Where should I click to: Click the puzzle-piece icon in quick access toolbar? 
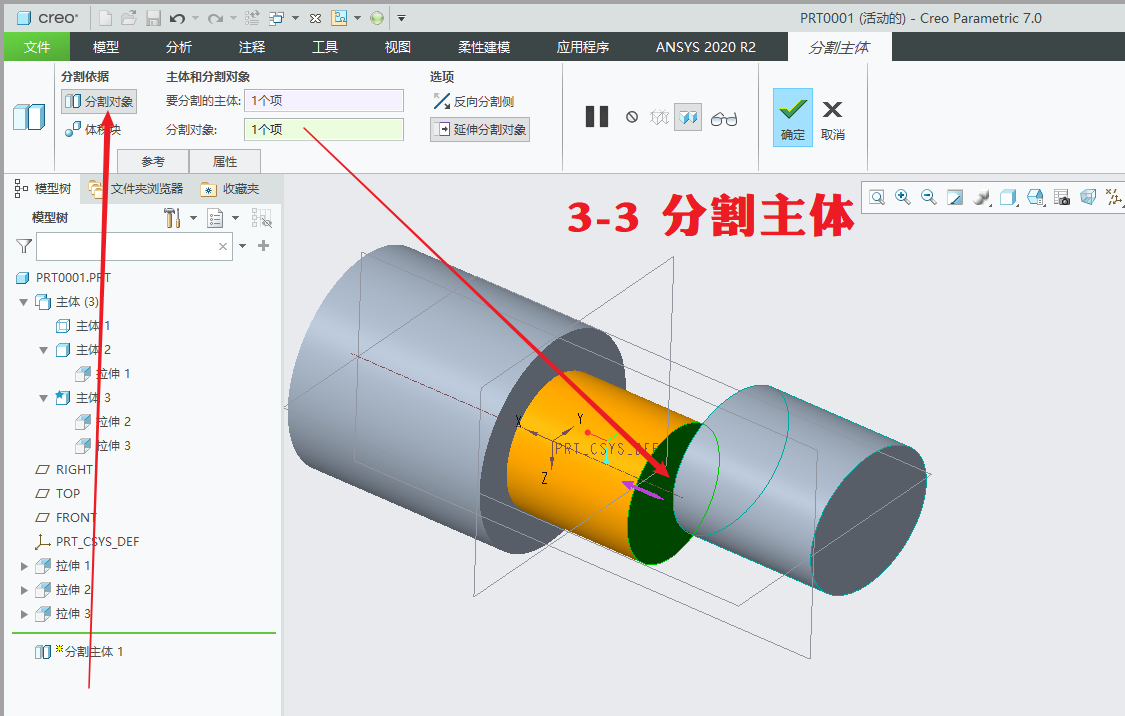point(339,18)
